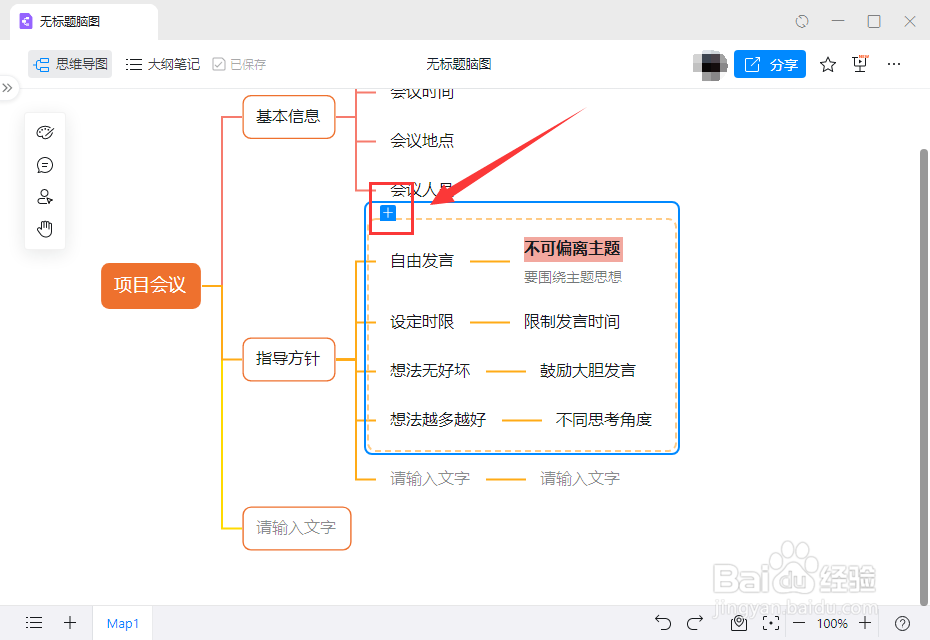Open the comment tool from the left toolbar
930x640 pixels.
(44, 164)
